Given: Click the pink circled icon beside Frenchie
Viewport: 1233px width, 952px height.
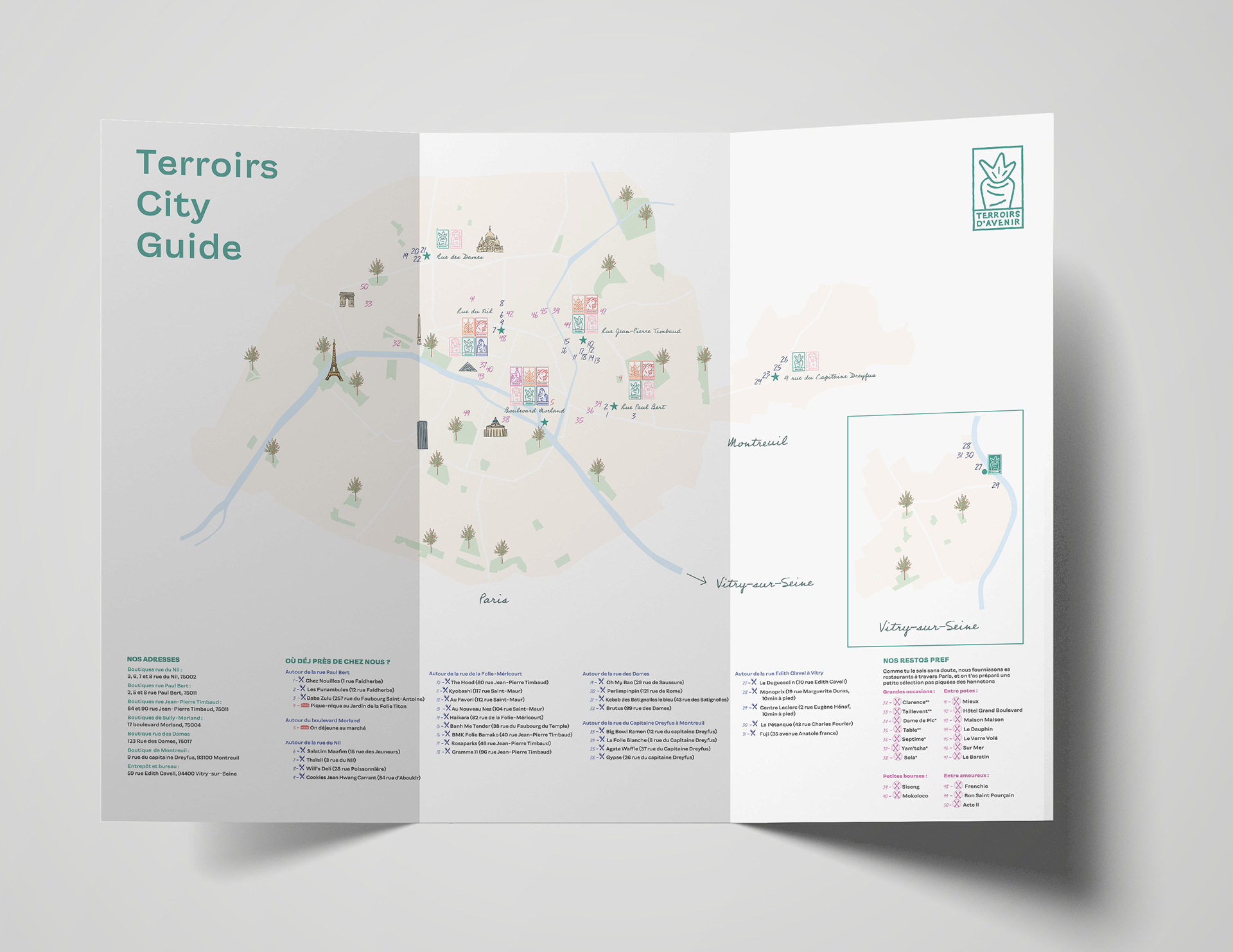Looking at the screenshot, I should click(958, 786).
